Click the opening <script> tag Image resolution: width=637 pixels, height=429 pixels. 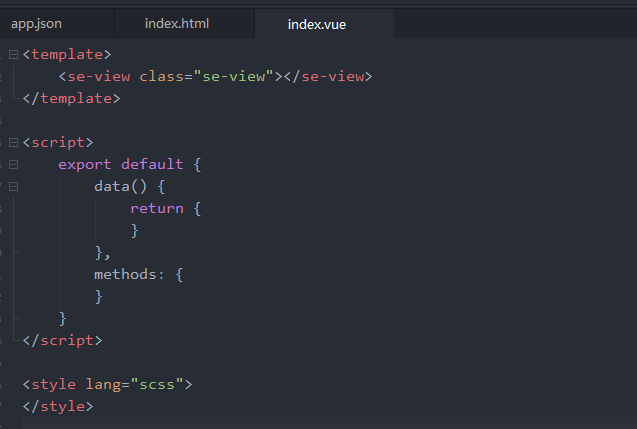[58, 143]
